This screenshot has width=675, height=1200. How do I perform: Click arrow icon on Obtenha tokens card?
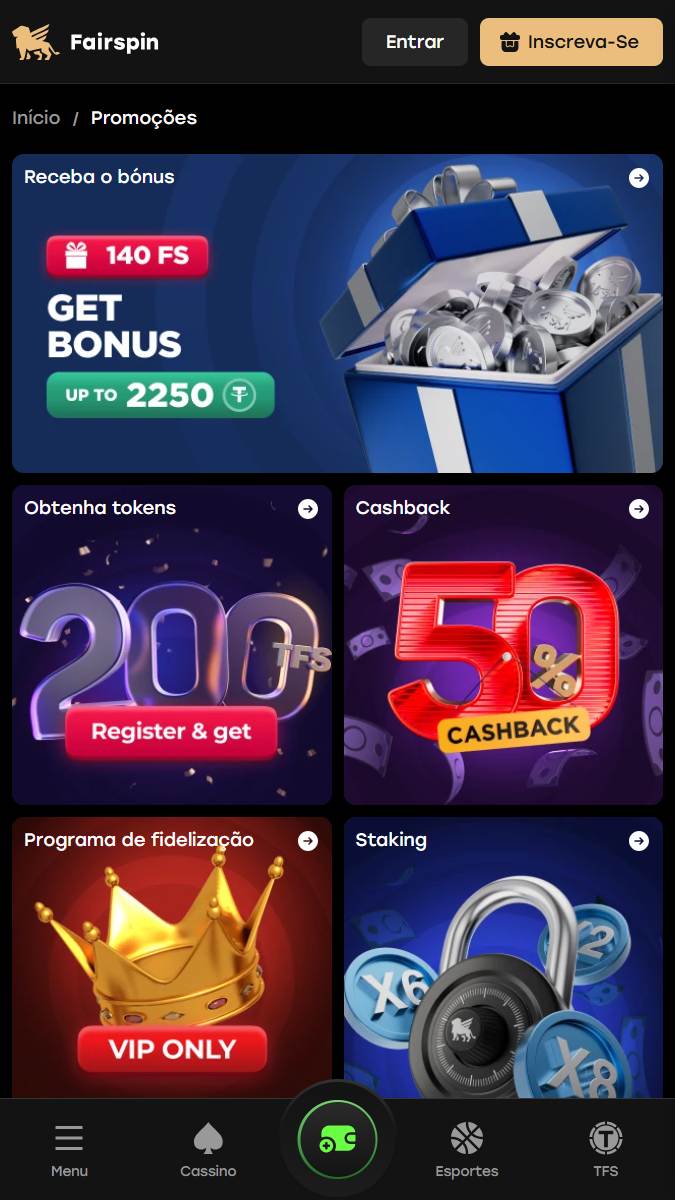pyautogui.click(x=308, y=509)
